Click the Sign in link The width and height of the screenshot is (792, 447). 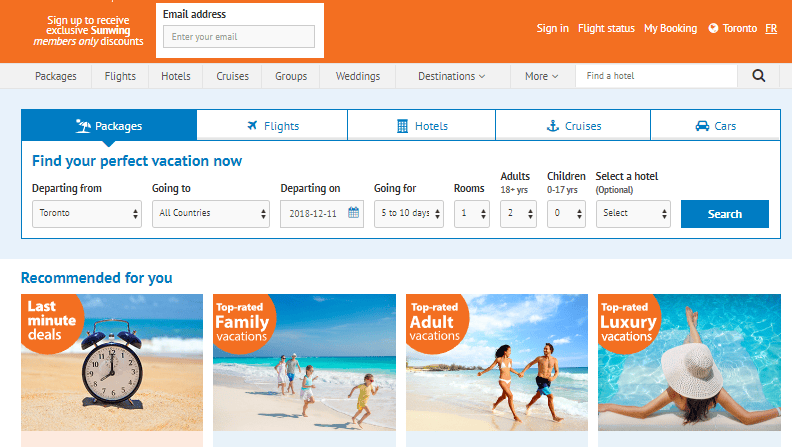click(x=553, y=28)
